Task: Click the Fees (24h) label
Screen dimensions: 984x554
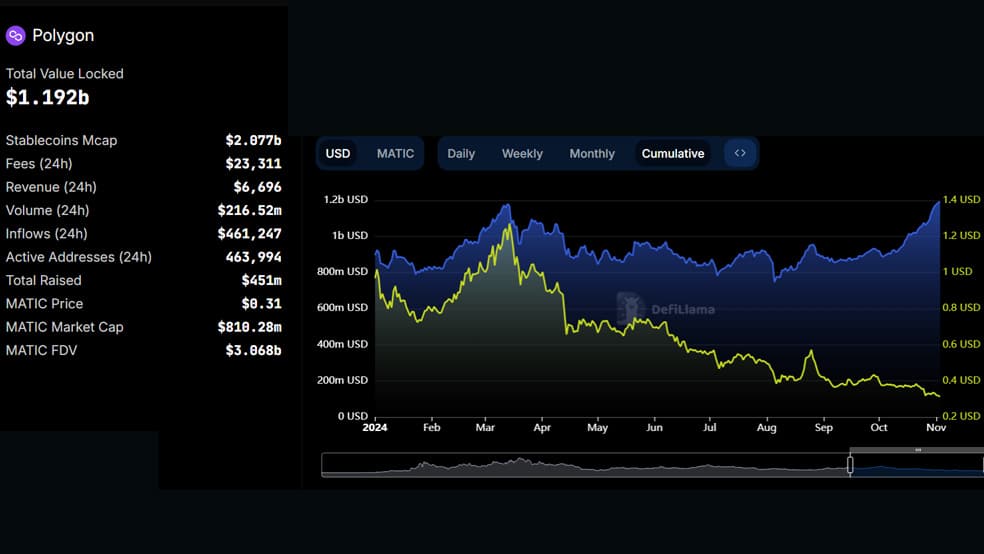Action: click(x=39, y=164)
